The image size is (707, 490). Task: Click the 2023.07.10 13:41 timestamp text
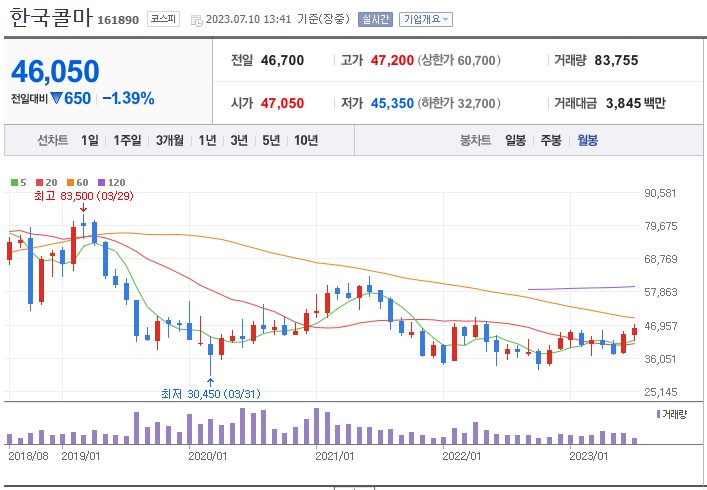(248, 19)
